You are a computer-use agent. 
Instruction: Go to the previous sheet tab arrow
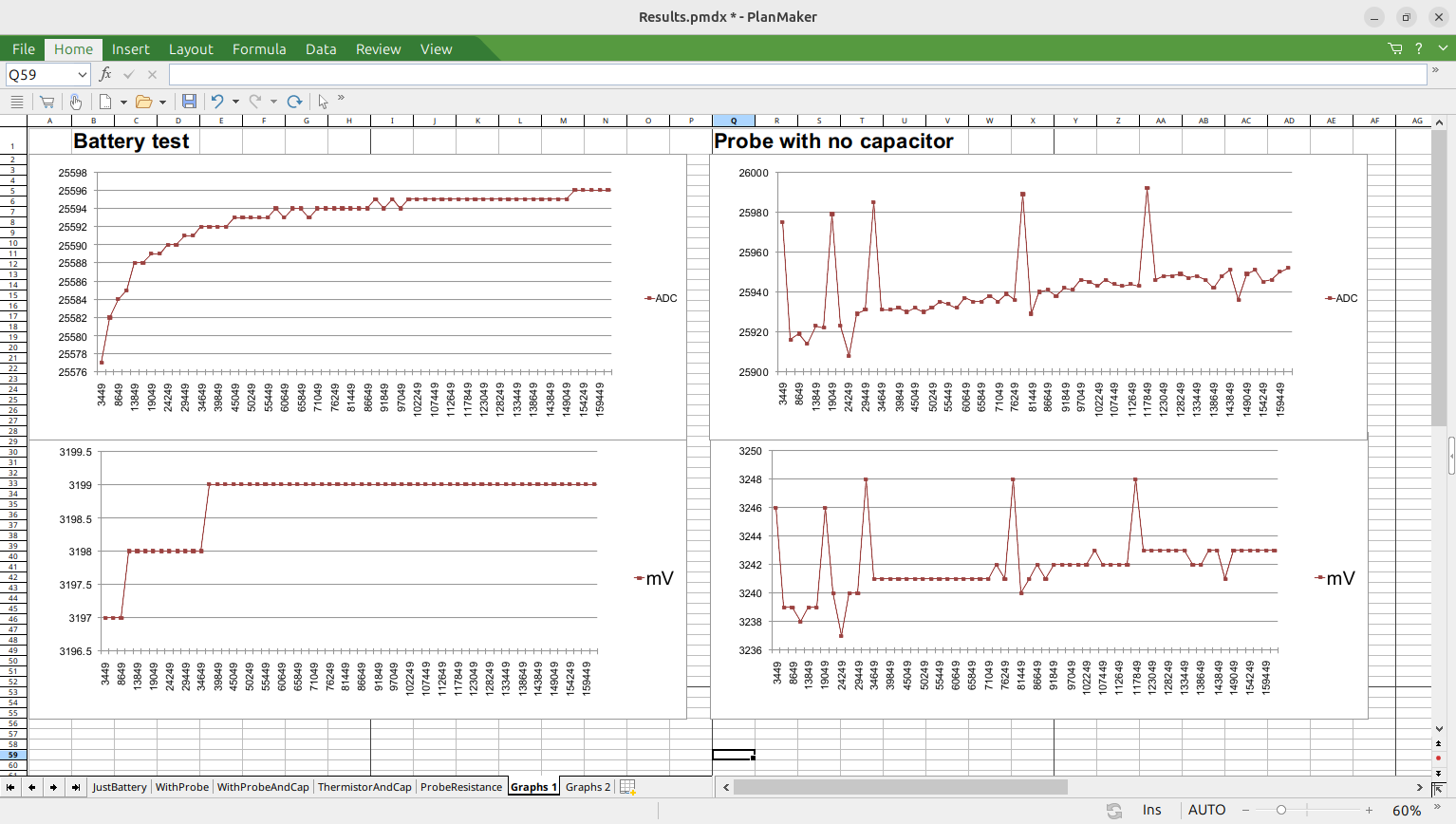[x=32, y=787]
